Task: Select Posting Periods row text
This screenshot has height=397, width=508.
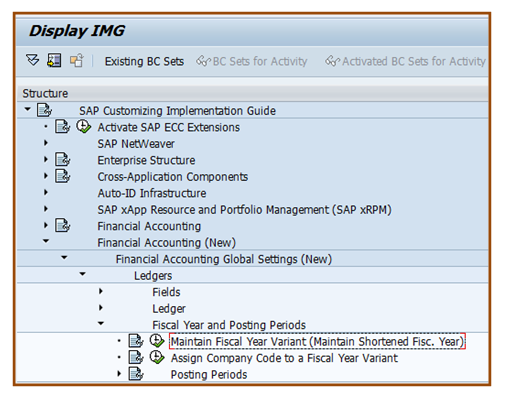Action: pos(209,375)
